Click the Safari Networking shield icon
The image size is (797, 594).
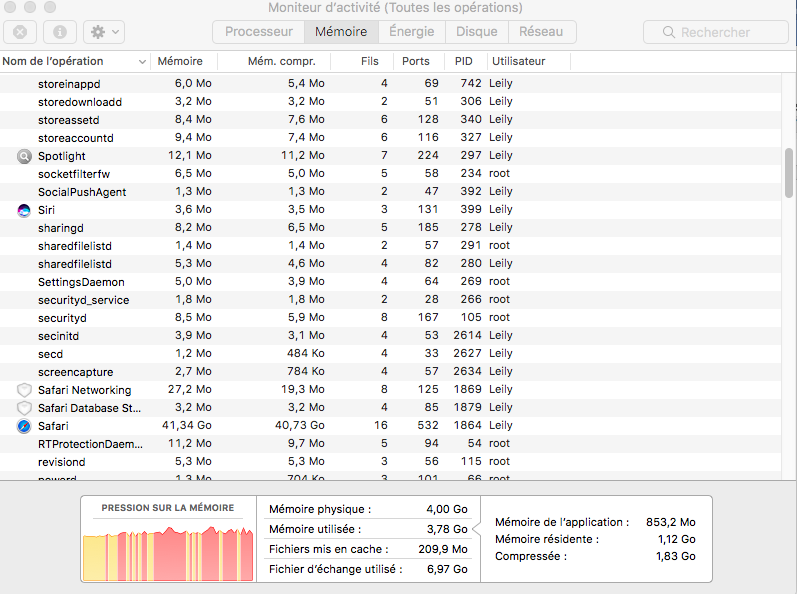pyautogui.click(x=25, y=390)
